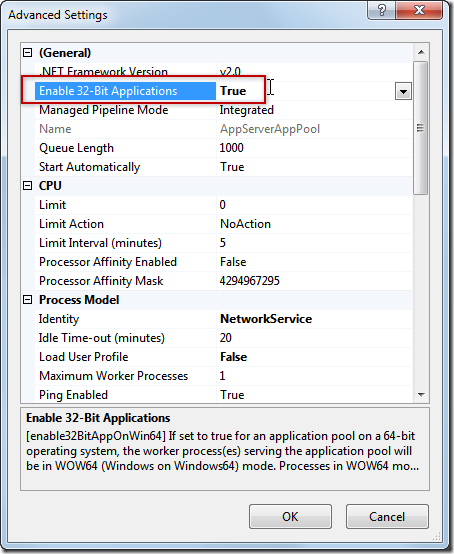Select the Start Automatically property

[x=89, y=167]
